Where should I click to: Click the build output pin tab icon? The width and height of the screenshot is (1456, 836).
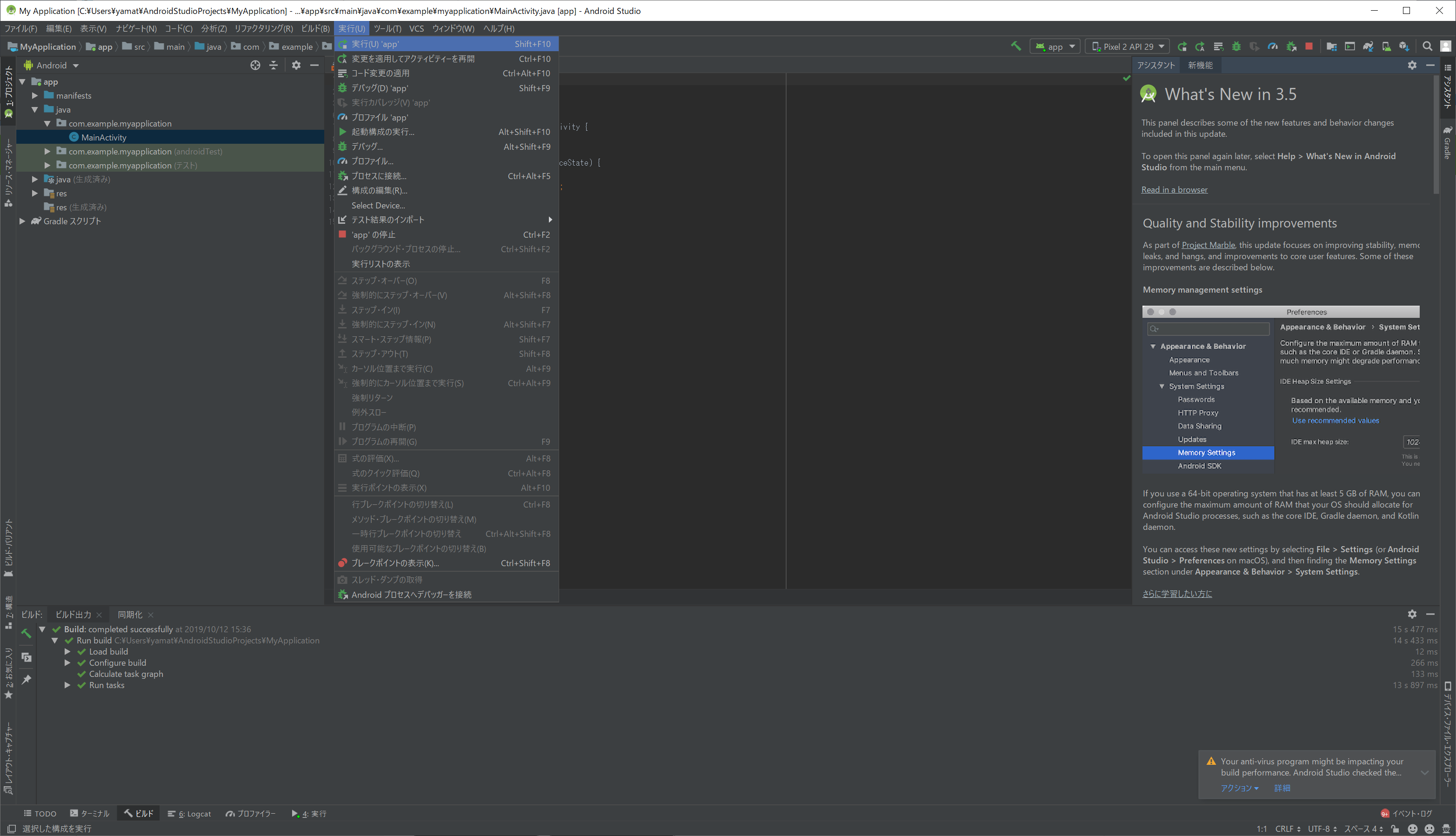click(27, 680)
